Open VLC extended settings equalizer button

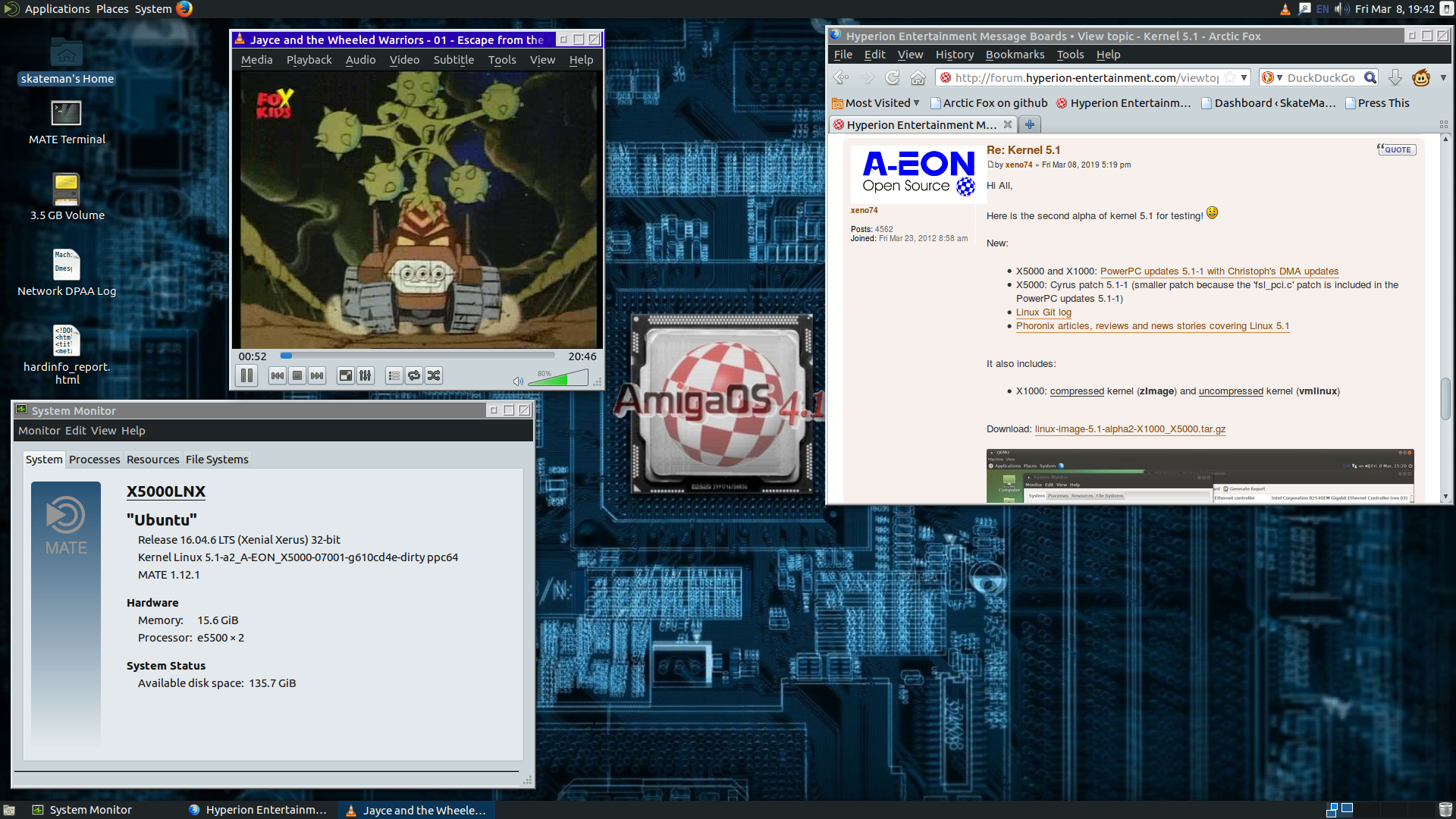tap(366, 375)
